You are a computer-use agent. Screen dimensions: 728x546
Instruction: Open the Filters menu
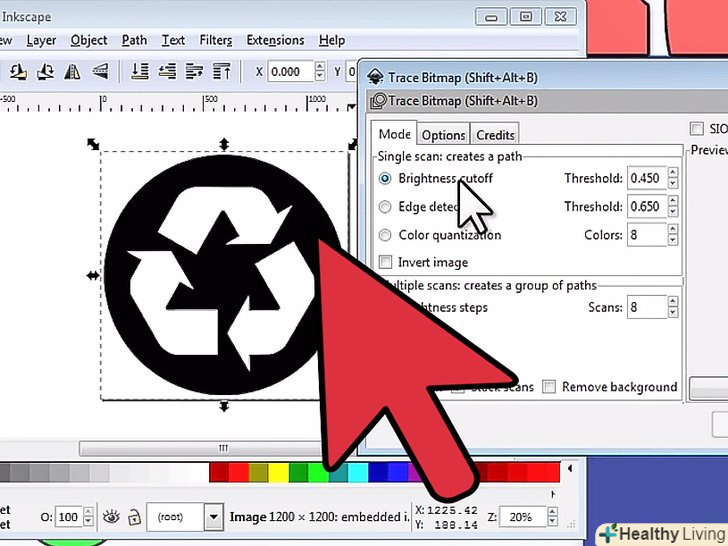point(216,40)
